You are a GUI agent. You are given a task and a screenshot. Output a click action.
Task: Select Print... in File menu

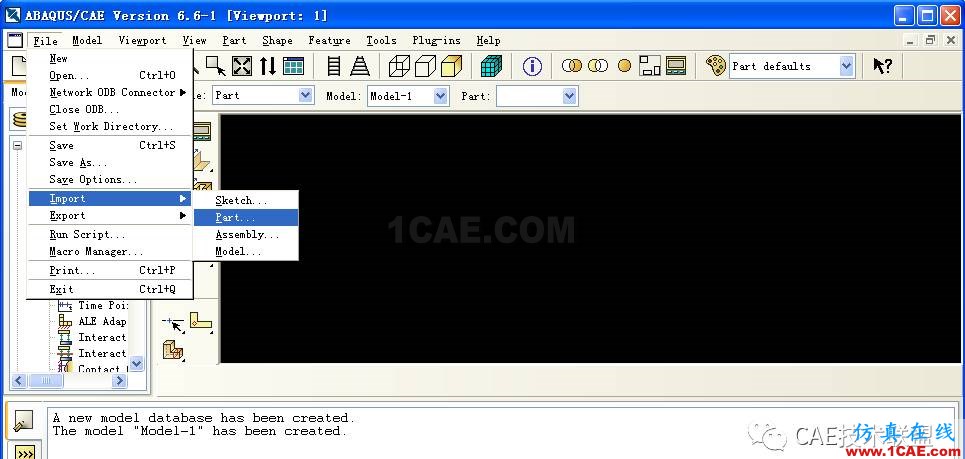111,270
